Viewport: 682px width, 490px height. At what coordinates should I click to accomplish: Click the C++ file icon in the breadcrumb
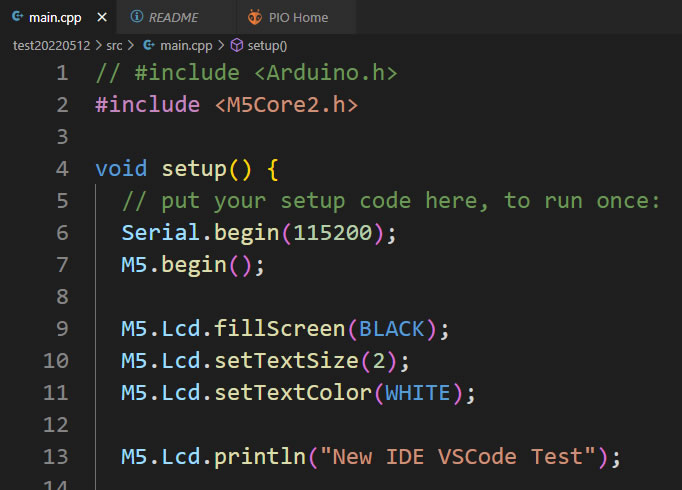(149, 45)
